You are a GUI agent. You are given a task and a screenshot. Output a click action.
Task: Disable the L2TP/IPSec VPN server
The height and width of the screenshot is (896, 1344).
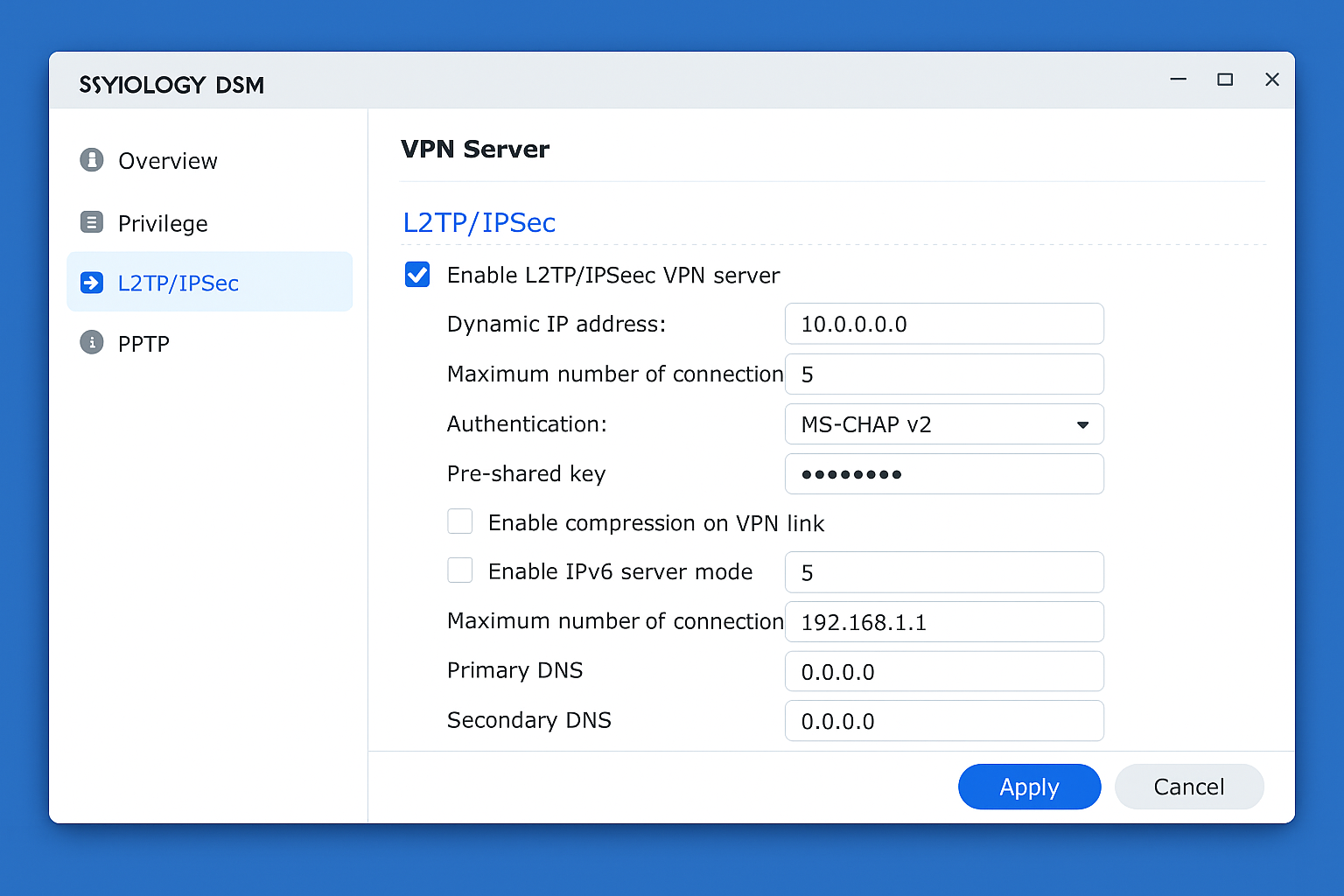click(x=417, y=275)
